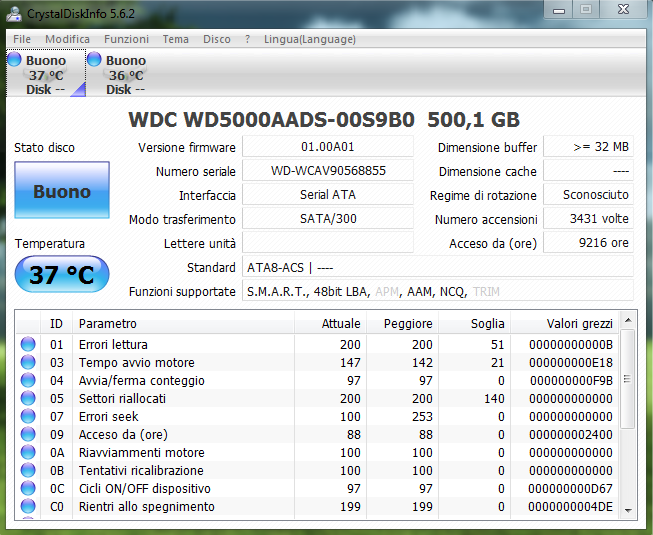Click raw value 000000000E18
Image resolution: width=653 pixels, height=535 pixels.
tap(571, 363)
